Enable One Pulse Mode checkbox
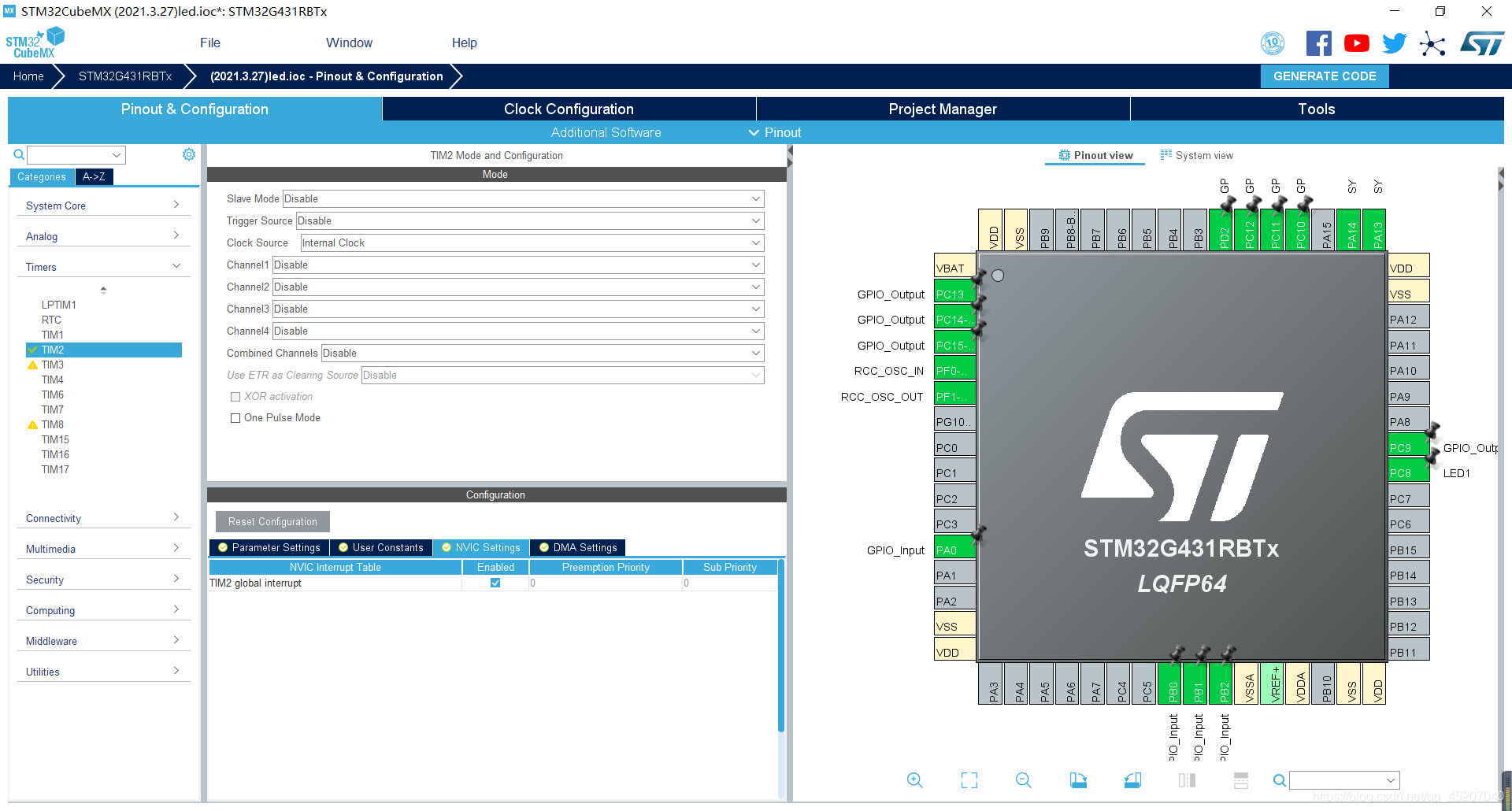 pos(235,418)
